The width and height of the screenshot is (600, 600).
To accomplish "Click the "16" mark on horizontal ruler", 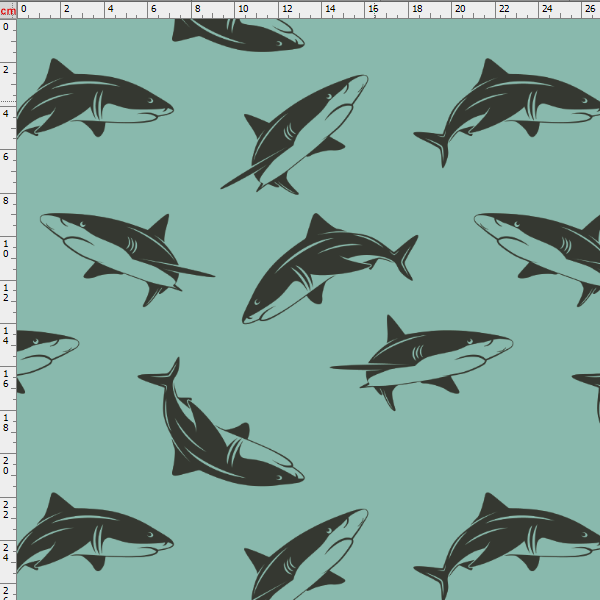I will click(x=373, y=8).
